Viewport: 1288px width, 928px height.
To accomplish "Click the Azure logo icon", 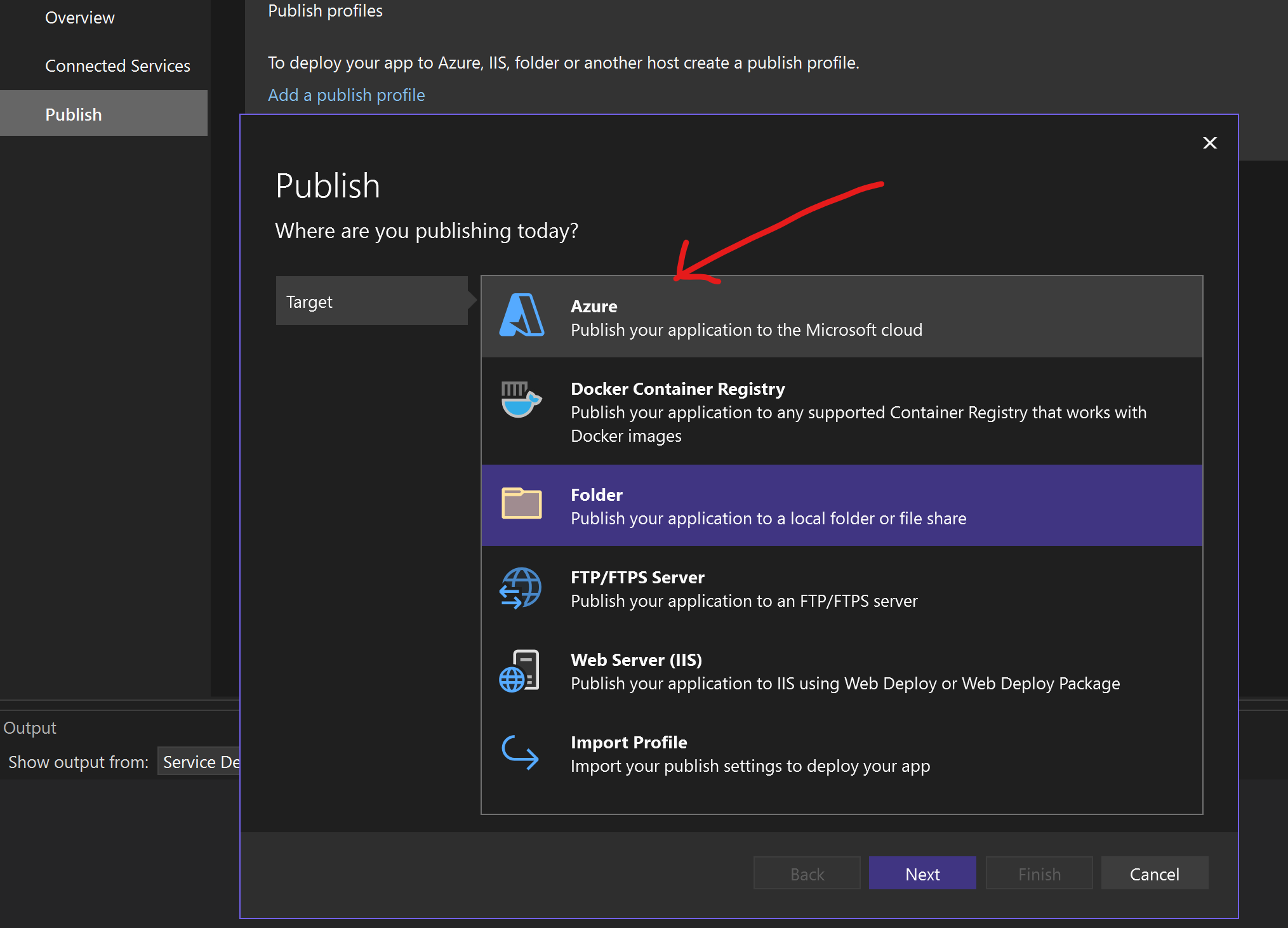I will [522, 315].
